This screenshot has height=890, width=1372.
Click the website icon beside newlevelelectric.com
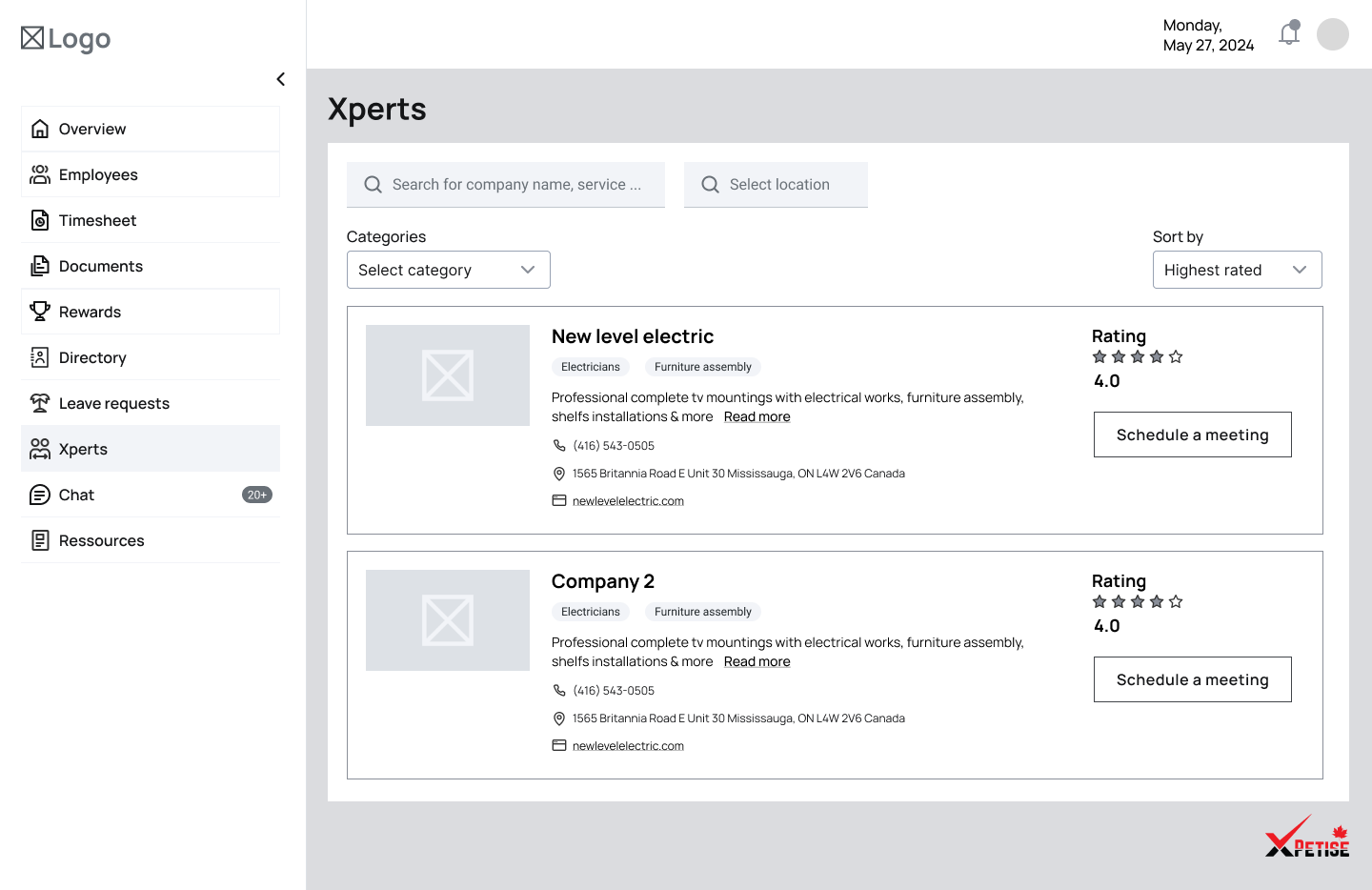559,499
